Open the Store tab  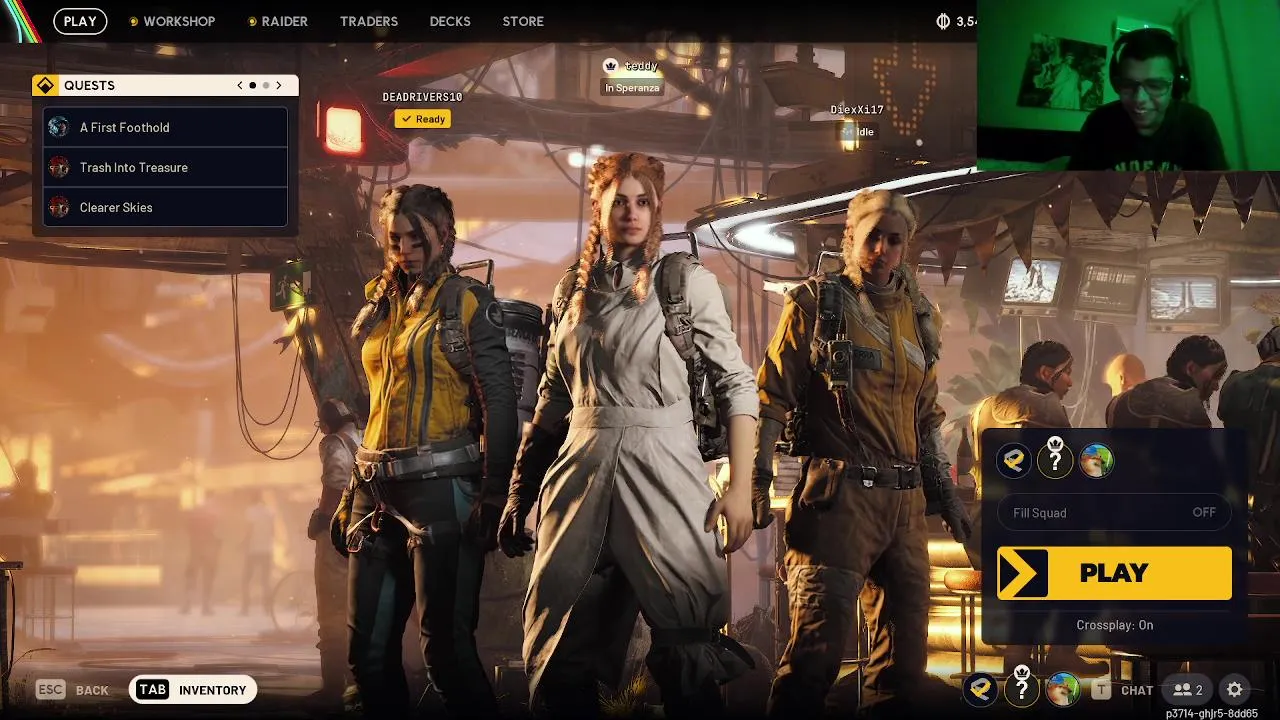(x=523, y=21)
